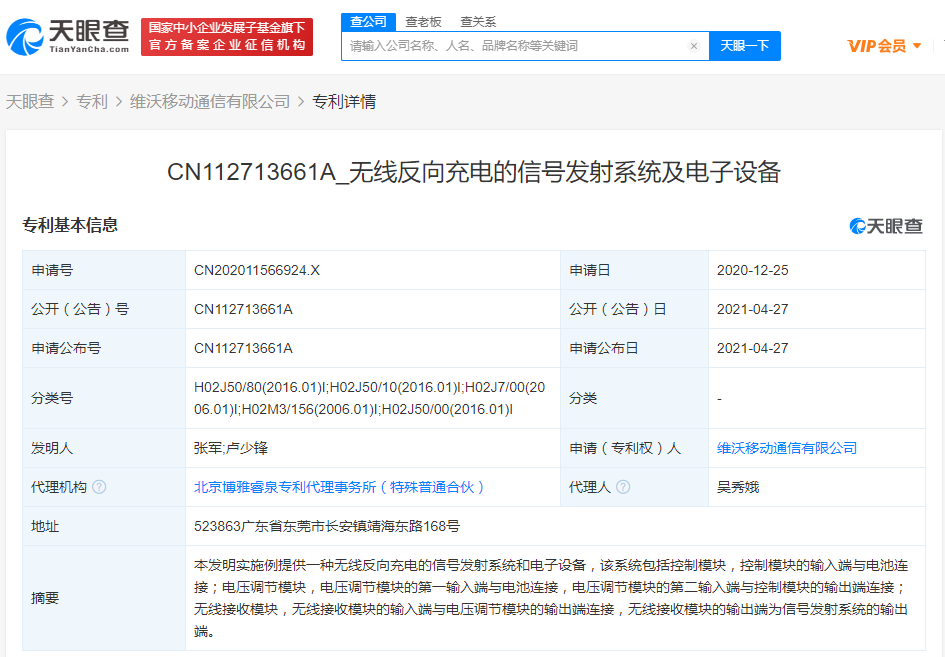The width and height of the screenshot is (945, 657).
Task: Select application number CN202011566924.X
Action: [x=257, y=270]
